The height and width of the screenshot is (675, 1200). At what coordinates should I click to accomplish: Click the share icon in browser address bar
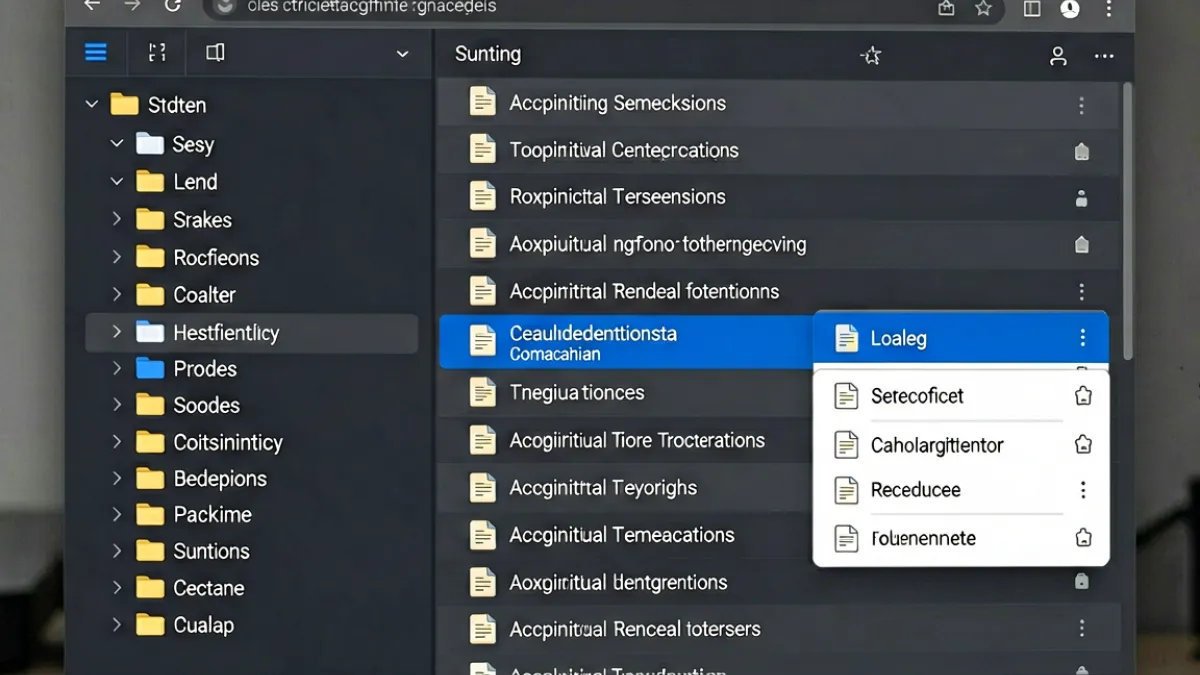946,8
